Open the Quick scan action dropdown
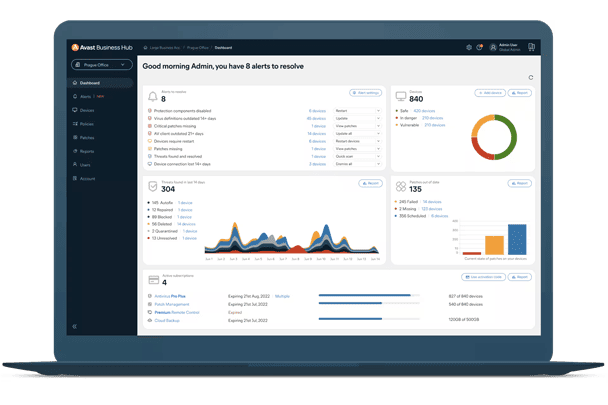 point(357,156)
